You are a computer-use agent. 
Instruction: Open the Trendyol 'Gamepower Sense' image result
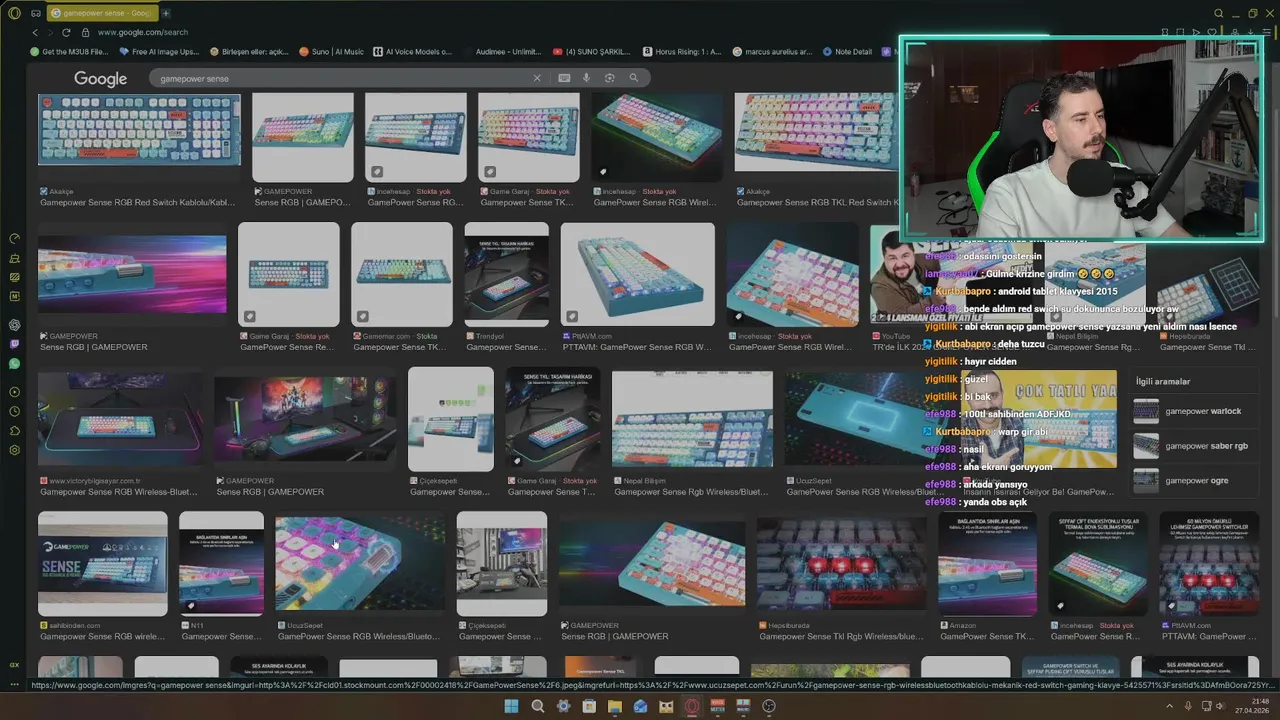tap(507, 274)
